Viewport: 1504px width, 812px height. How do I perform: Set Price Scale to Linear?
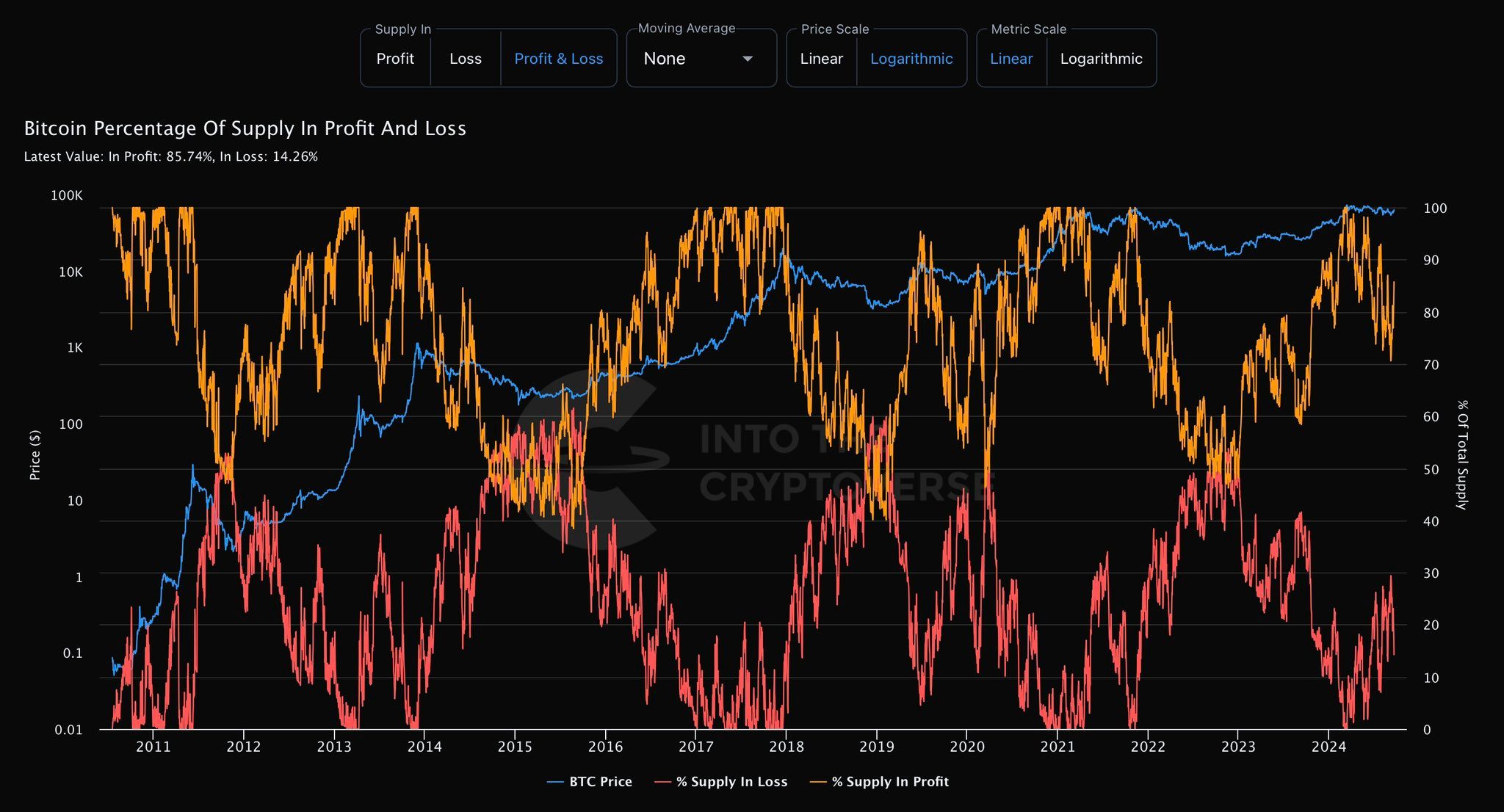821,59
